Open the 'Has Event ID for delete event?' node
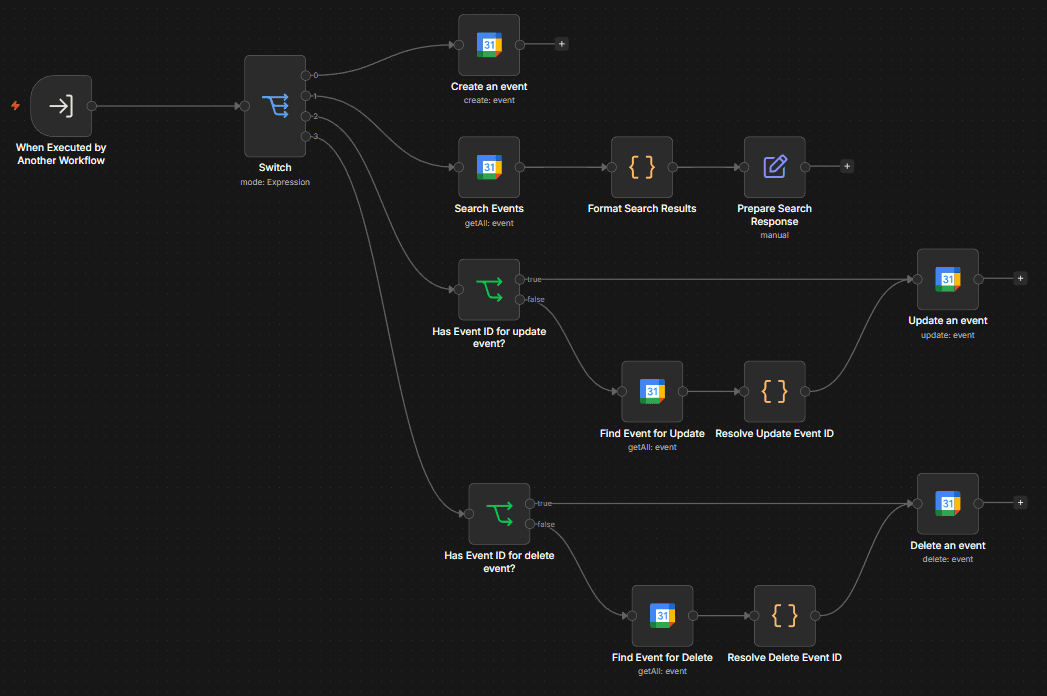 click(x=499, y=514)
